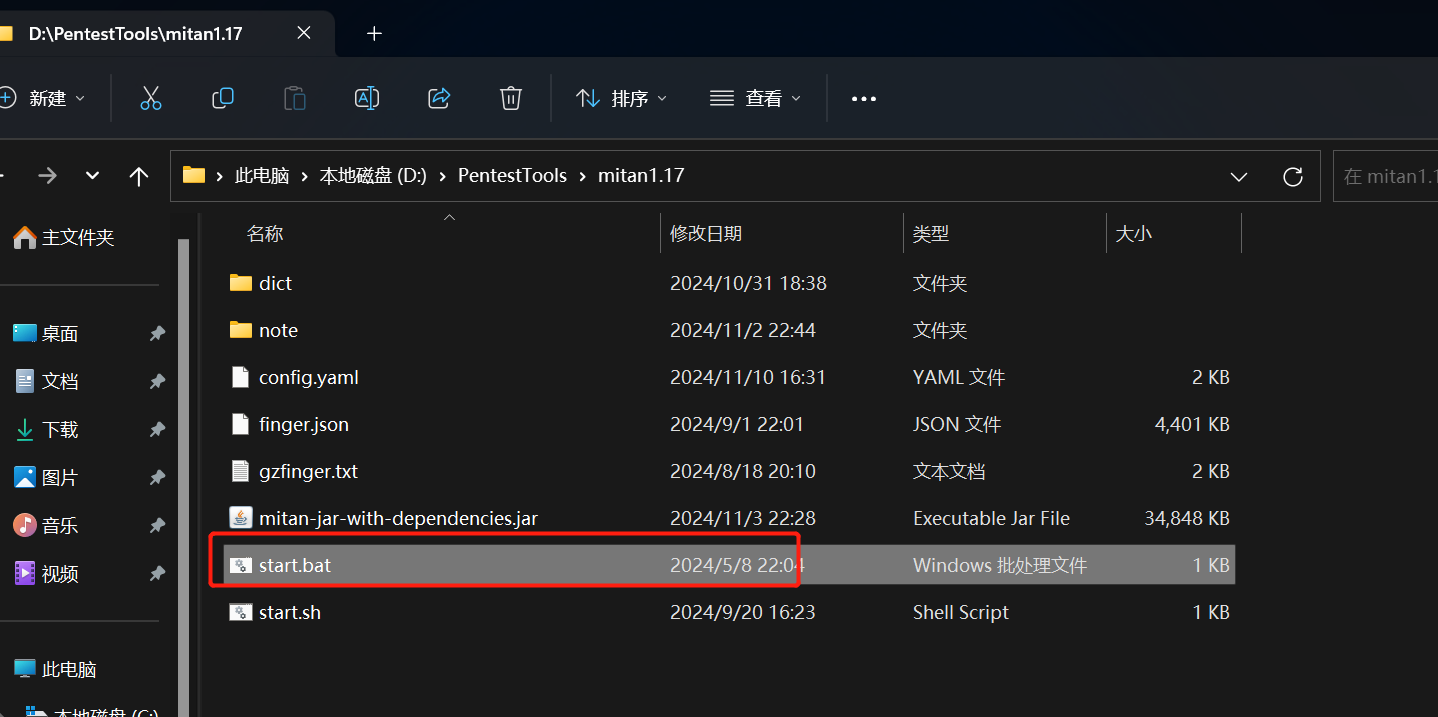Open the three-dot more options menu

pos(863,98)
